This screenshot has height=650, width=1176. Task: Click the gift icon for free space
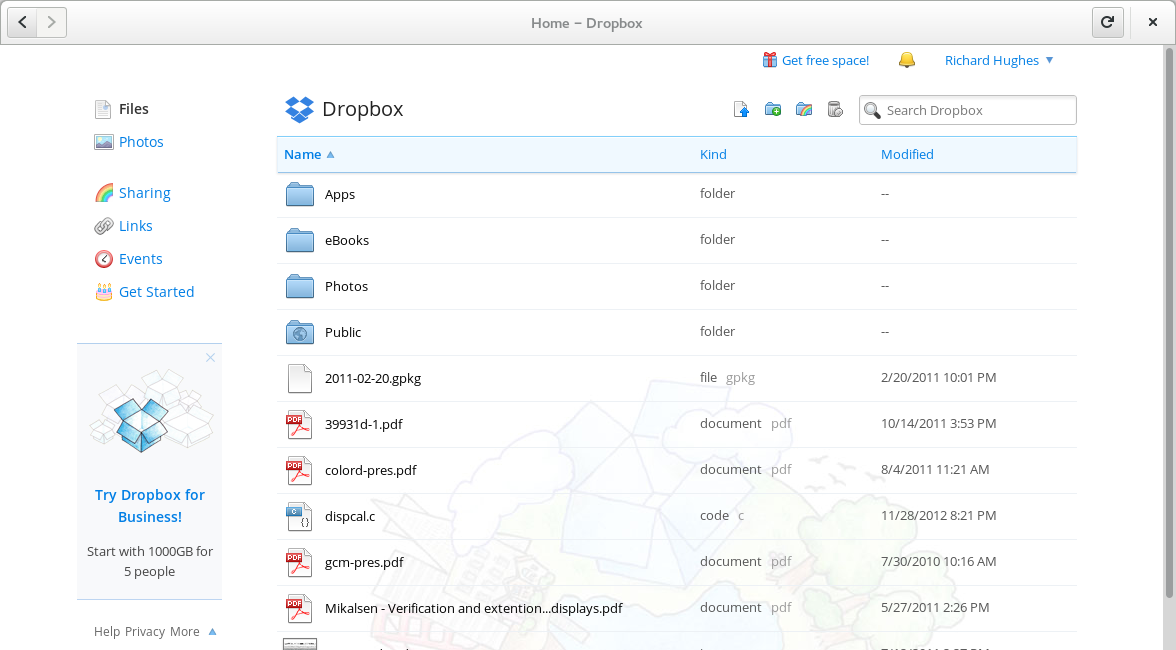[770, 60]
